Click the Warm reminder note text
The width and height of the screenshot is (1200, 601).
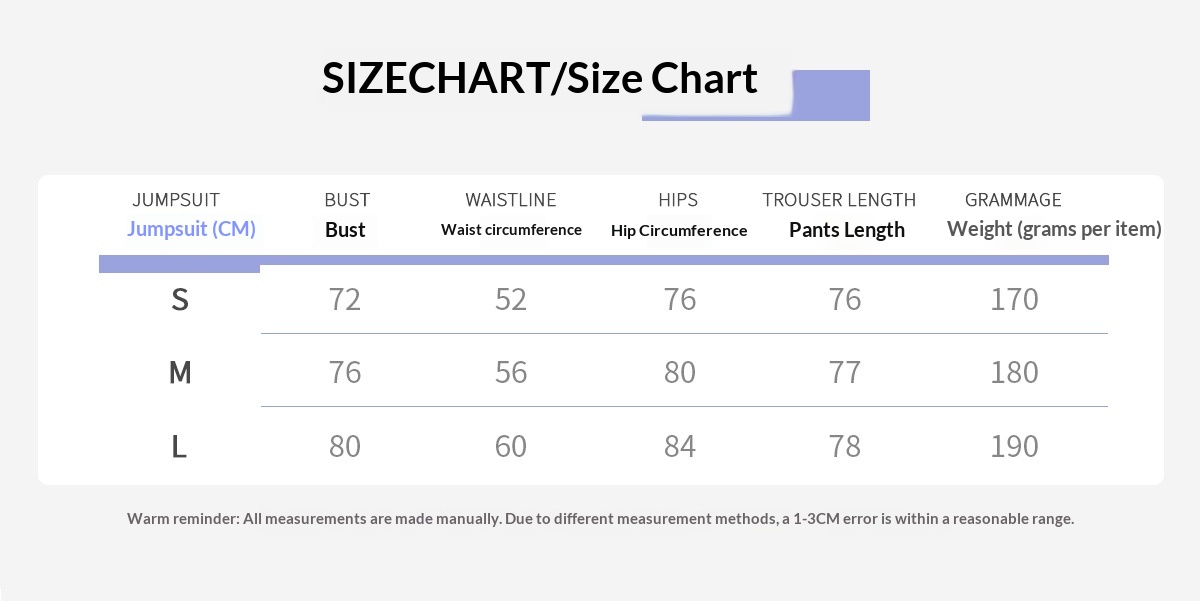[600, 519]
